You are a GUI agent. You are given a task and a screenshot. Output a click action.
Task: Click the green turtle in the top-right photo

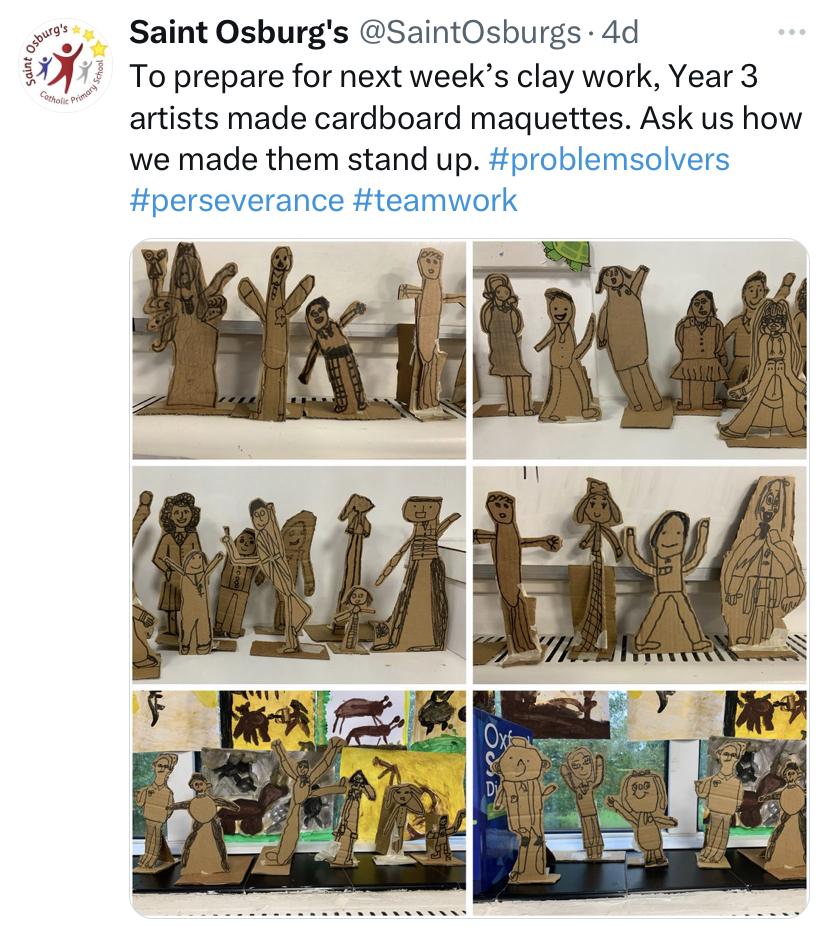[x=566, y=254]
